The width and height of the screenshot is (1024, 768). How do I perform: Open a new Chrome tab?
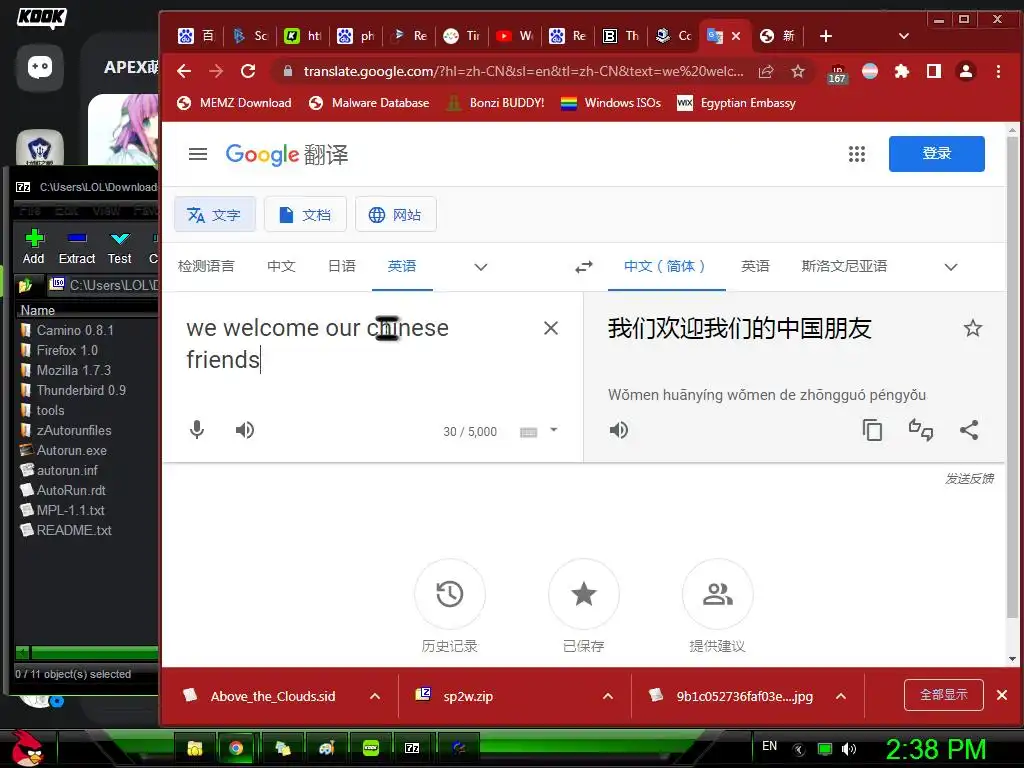(x=825, y=36)
